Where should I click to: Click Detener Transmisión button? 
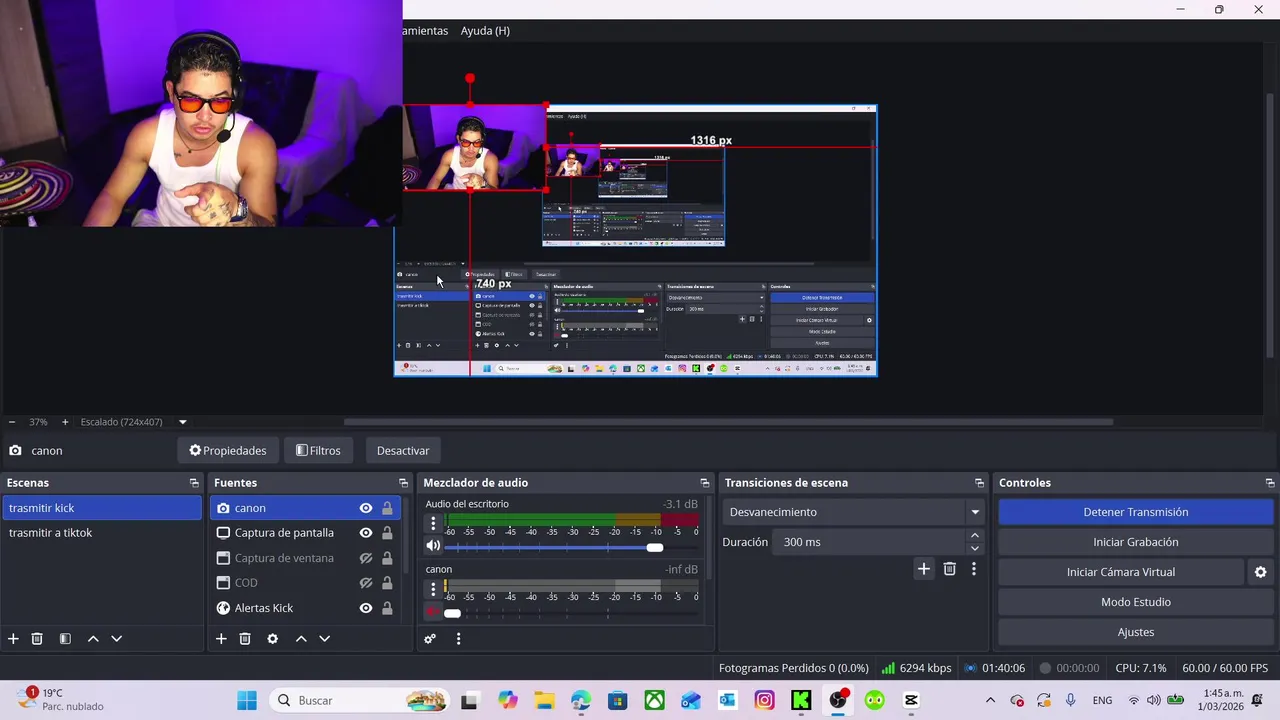(x=1135, y=512)
